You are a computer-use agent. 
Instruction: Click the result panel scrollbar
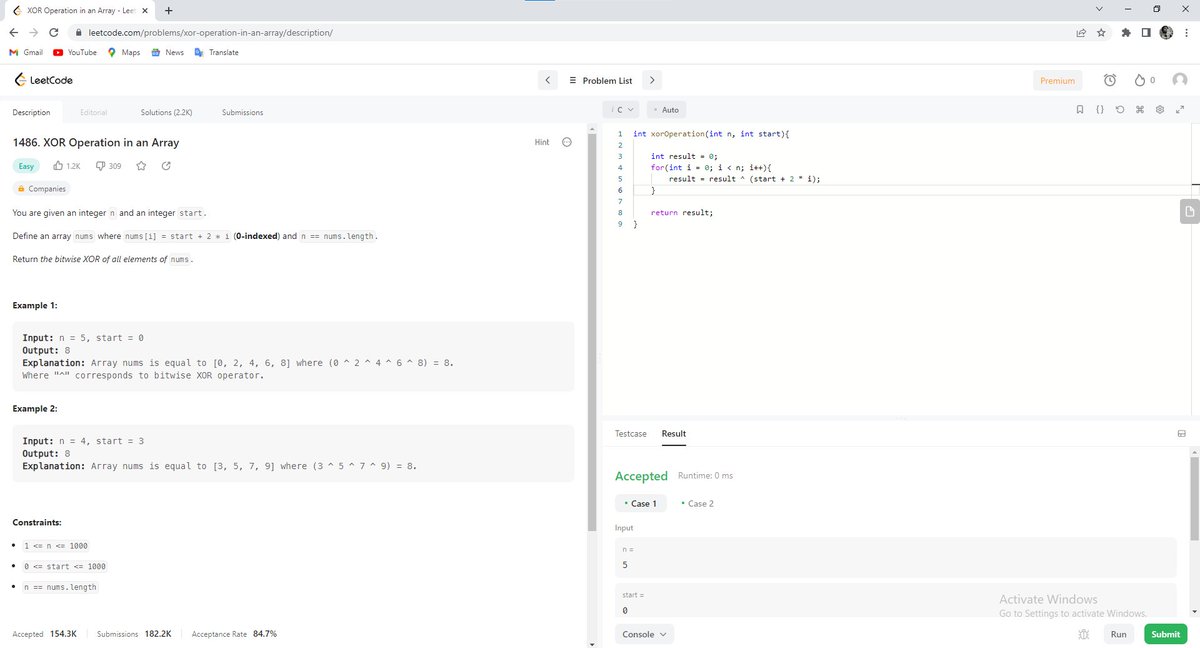pyautogui.click(x=1194, y=497)
